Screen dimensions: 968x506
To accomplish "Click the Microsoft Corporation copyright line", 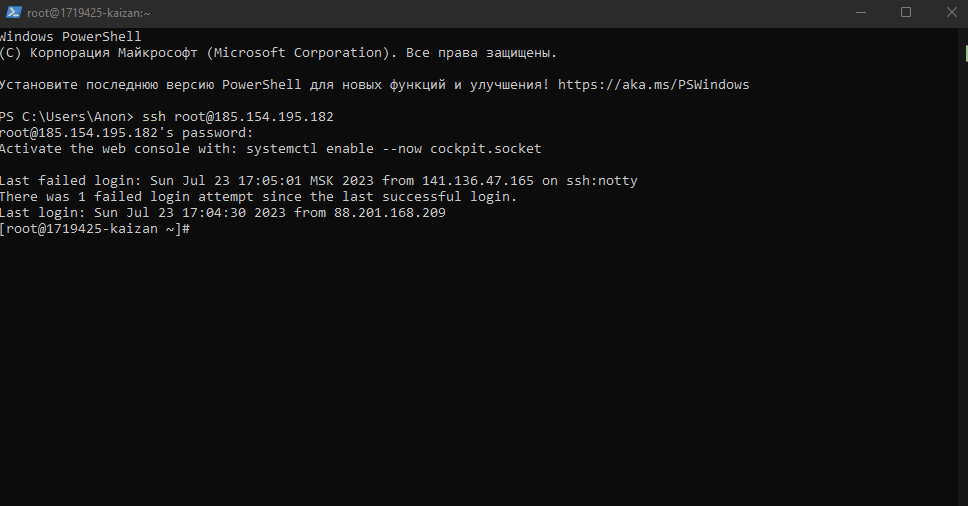I will 278,52.
